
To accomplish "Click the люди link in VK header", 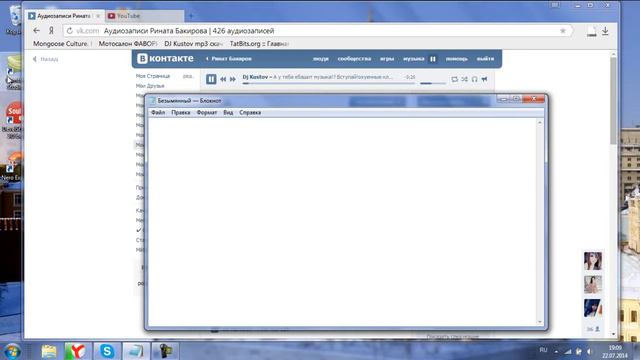I will [321, 59].
